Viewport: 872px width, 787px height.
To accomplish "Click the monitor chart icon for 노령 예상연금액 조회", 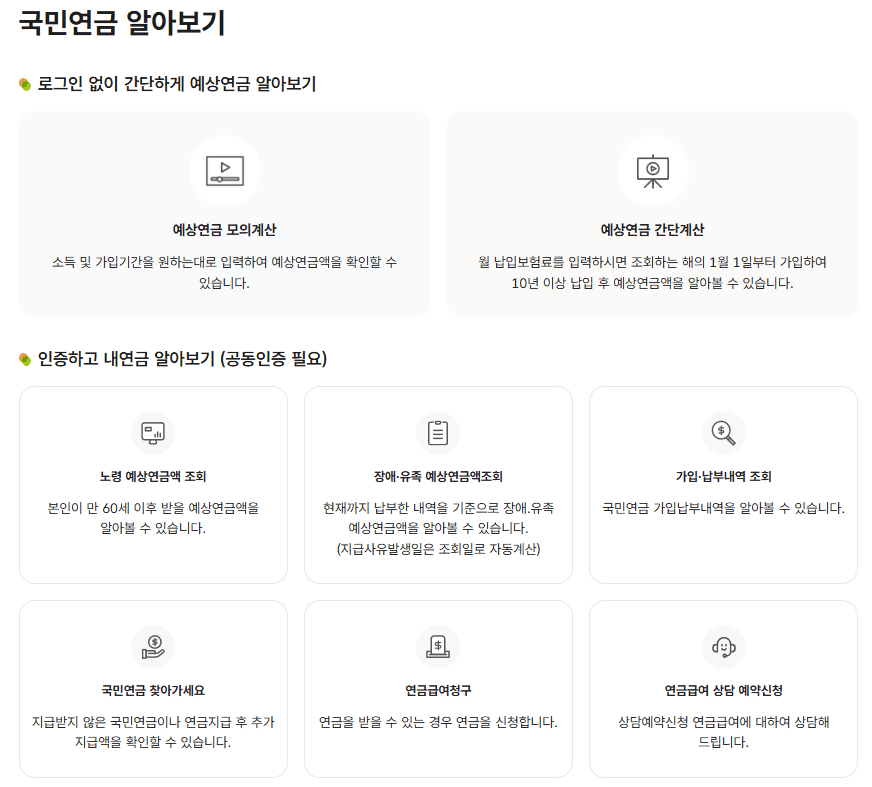I will click(153, 433).
